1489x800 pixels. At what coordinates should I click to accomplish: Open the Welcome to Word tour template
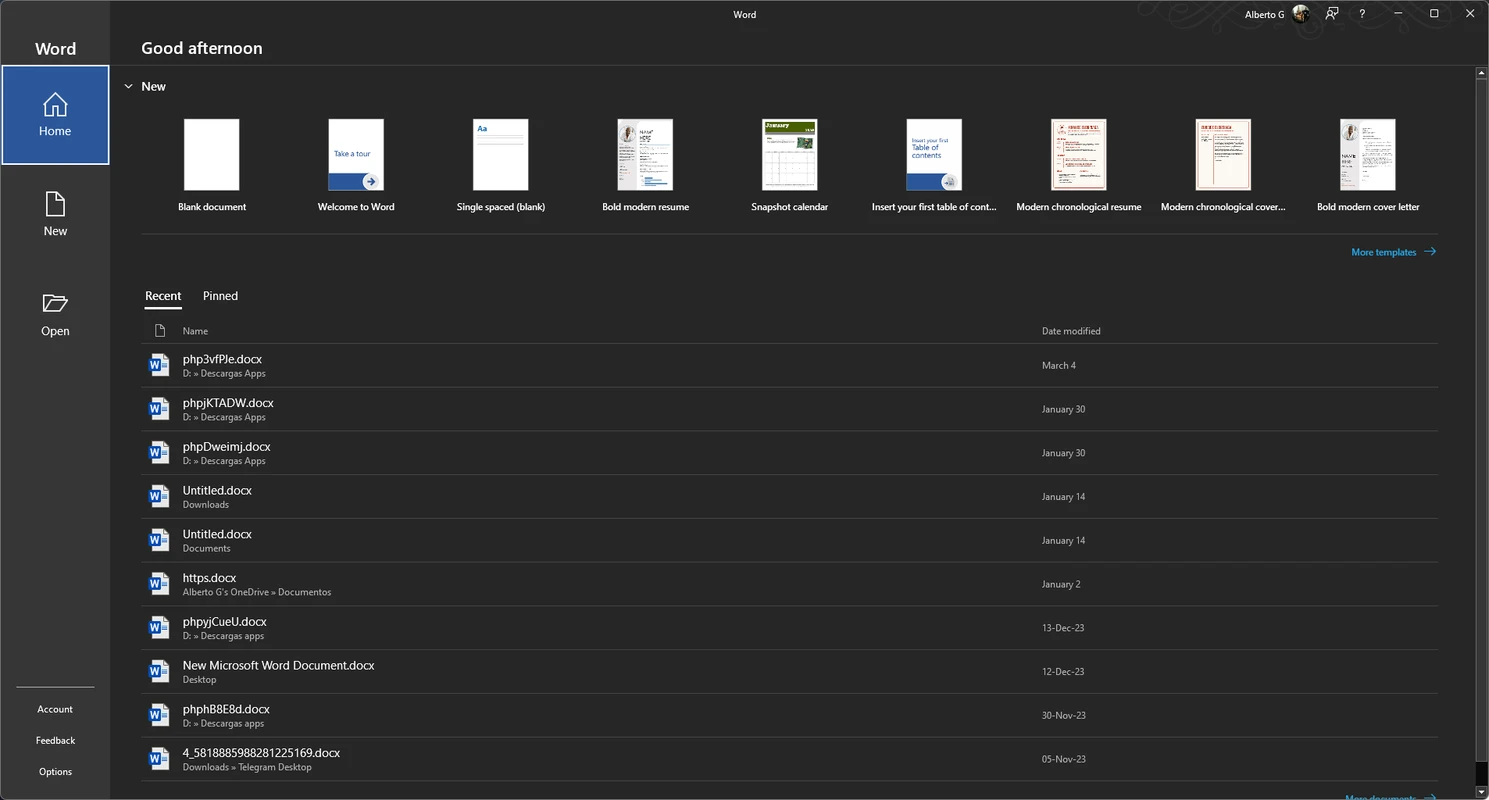[356, 165]
